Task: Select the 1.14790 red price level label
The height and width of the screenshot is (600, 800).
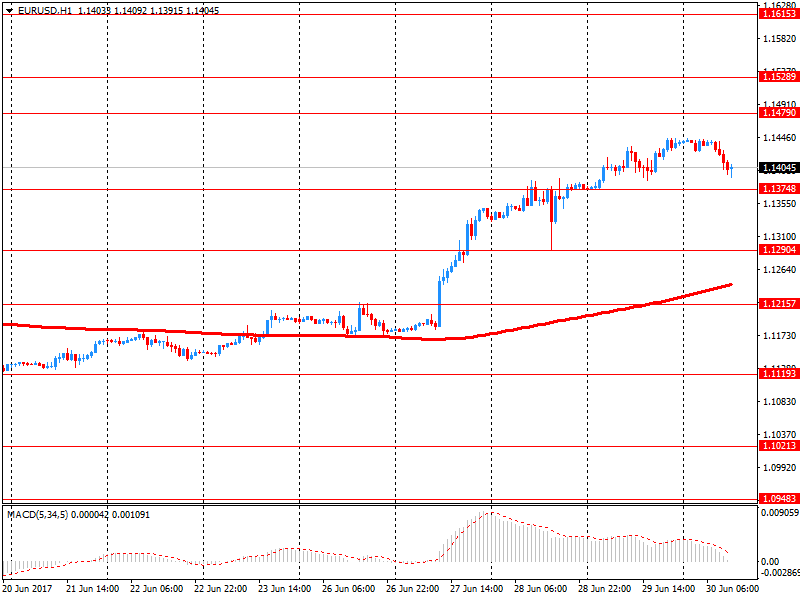Action: pyautogui.click(x=779, y=113)
